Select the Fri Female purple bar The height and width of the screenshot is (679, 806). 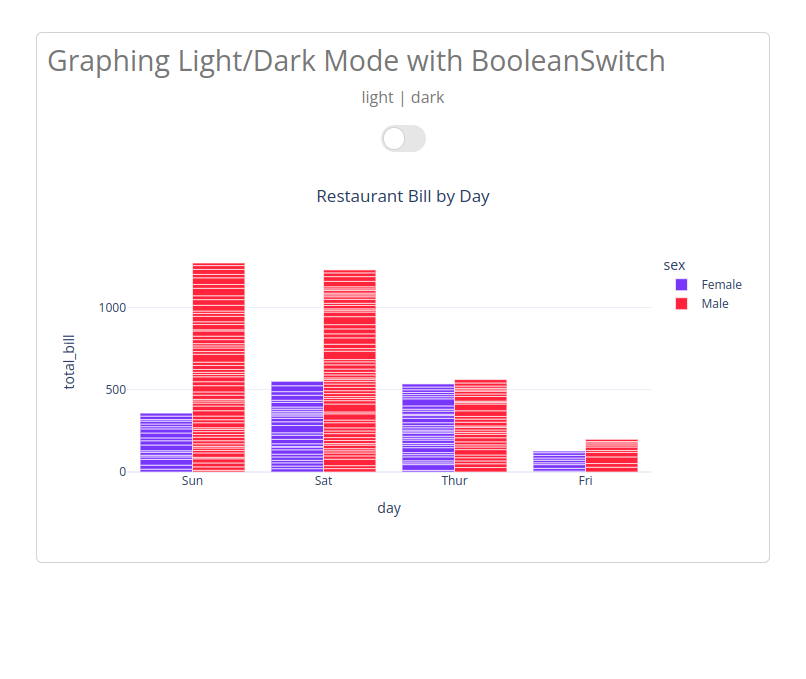(x=559, y=461)
